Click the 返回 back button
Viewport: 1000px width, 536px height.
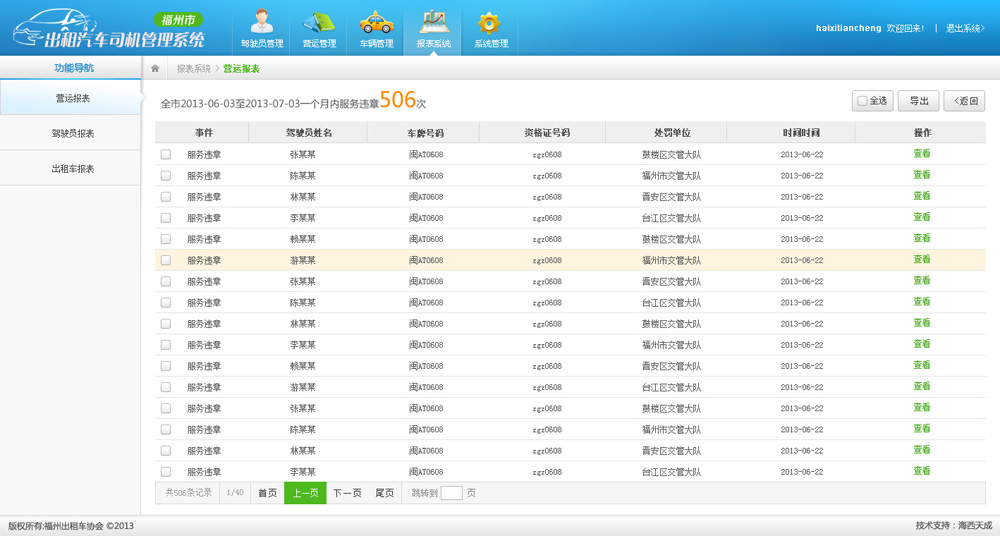964,101
